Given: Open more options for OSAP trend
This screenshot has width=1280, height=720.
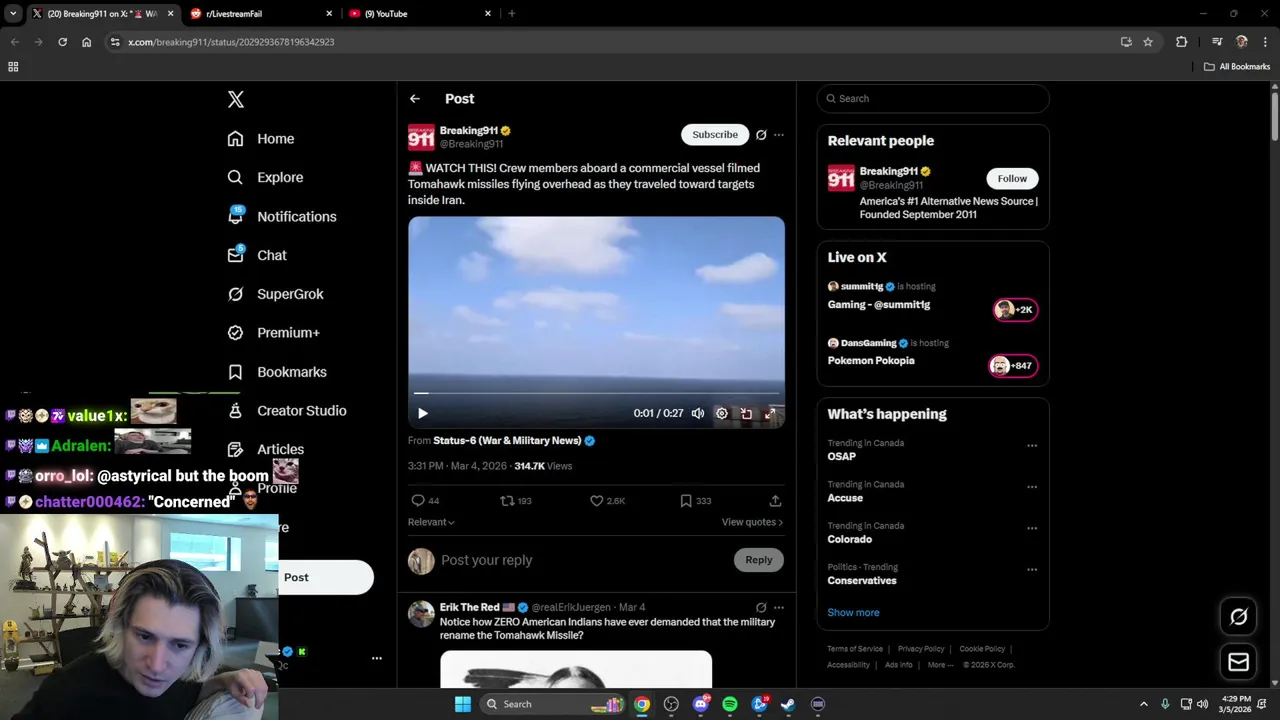Looking at the screenshot, I should (1032, 446).
